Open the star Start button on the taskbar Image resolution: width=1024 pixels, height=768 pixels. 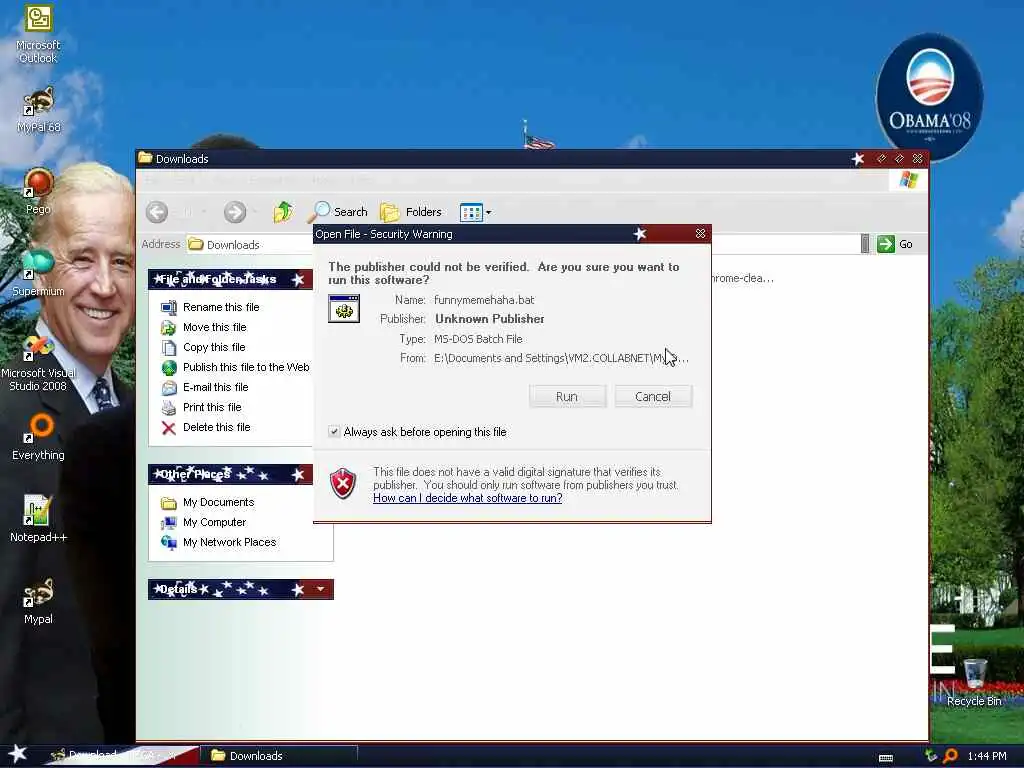[17, 754]
